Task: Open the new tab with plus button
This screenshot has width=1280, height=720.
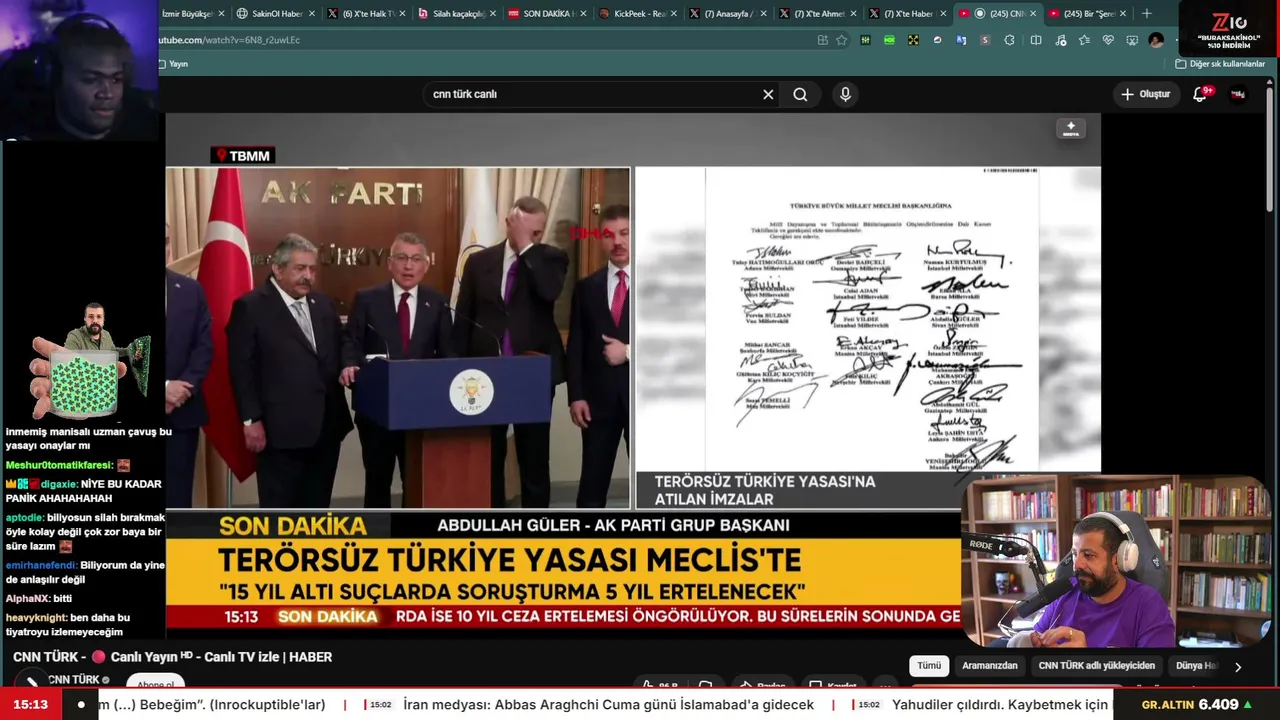Action: coord(1146,14)
